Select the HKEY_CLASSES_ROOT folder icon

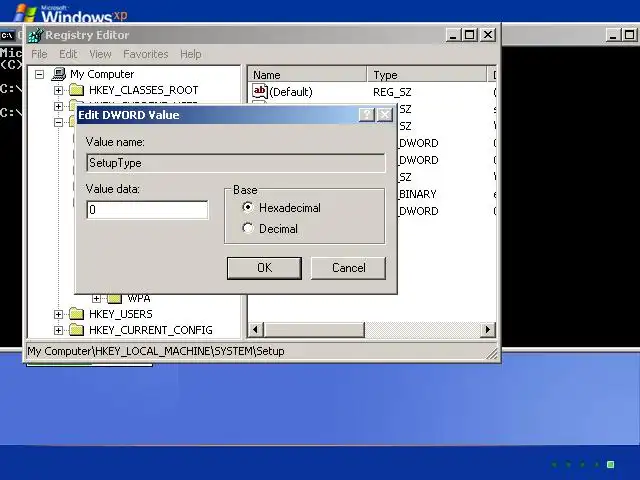point(76,89)
